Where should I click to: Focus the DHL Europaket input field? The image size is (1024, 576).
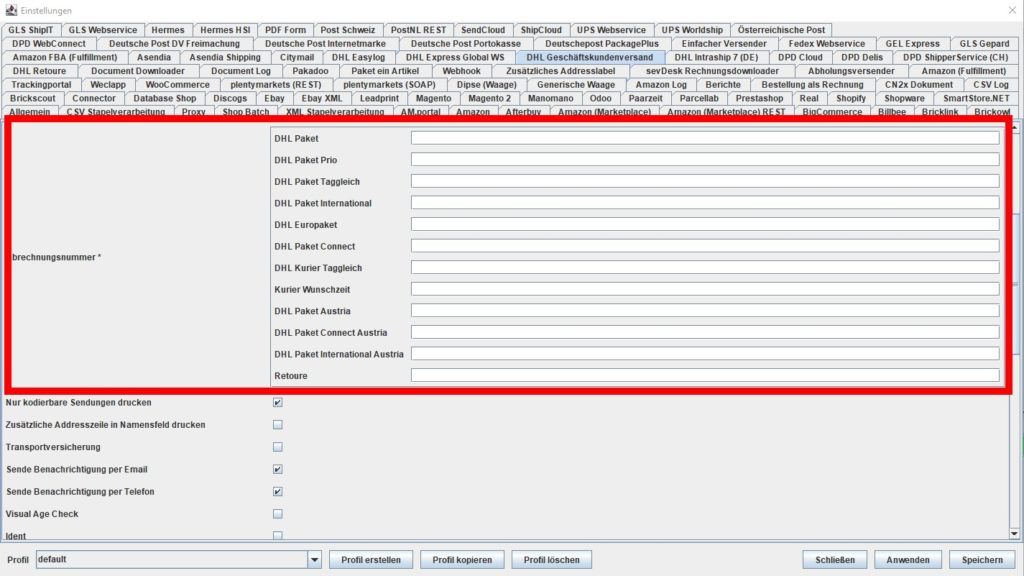705,224
